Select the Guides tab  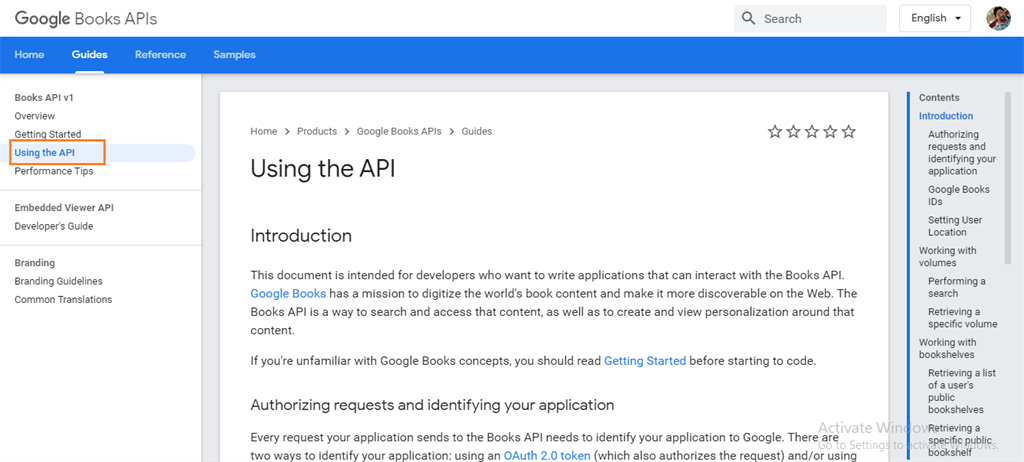click(x=89, y=55)
